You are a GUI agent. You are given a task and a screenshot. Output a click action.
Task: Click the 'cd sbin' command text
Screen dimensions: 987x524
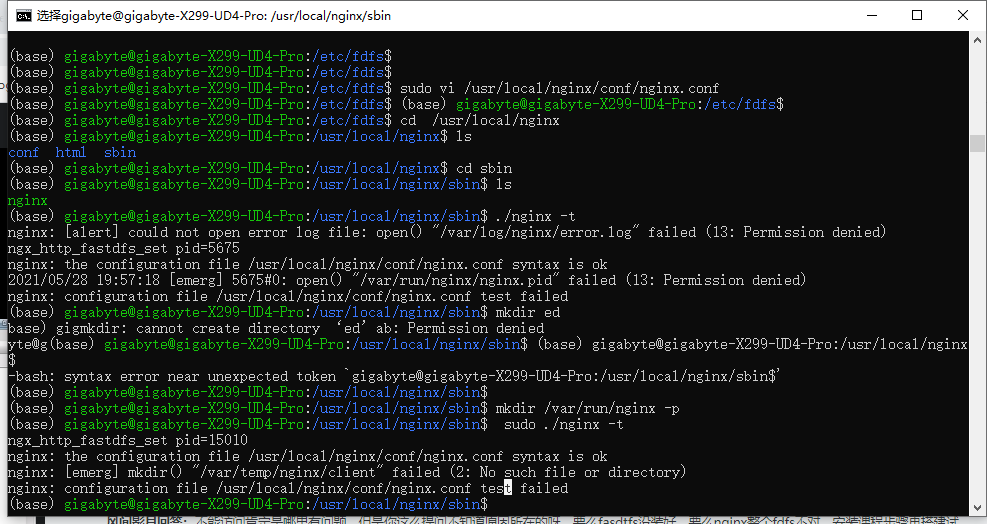[484, 168]
